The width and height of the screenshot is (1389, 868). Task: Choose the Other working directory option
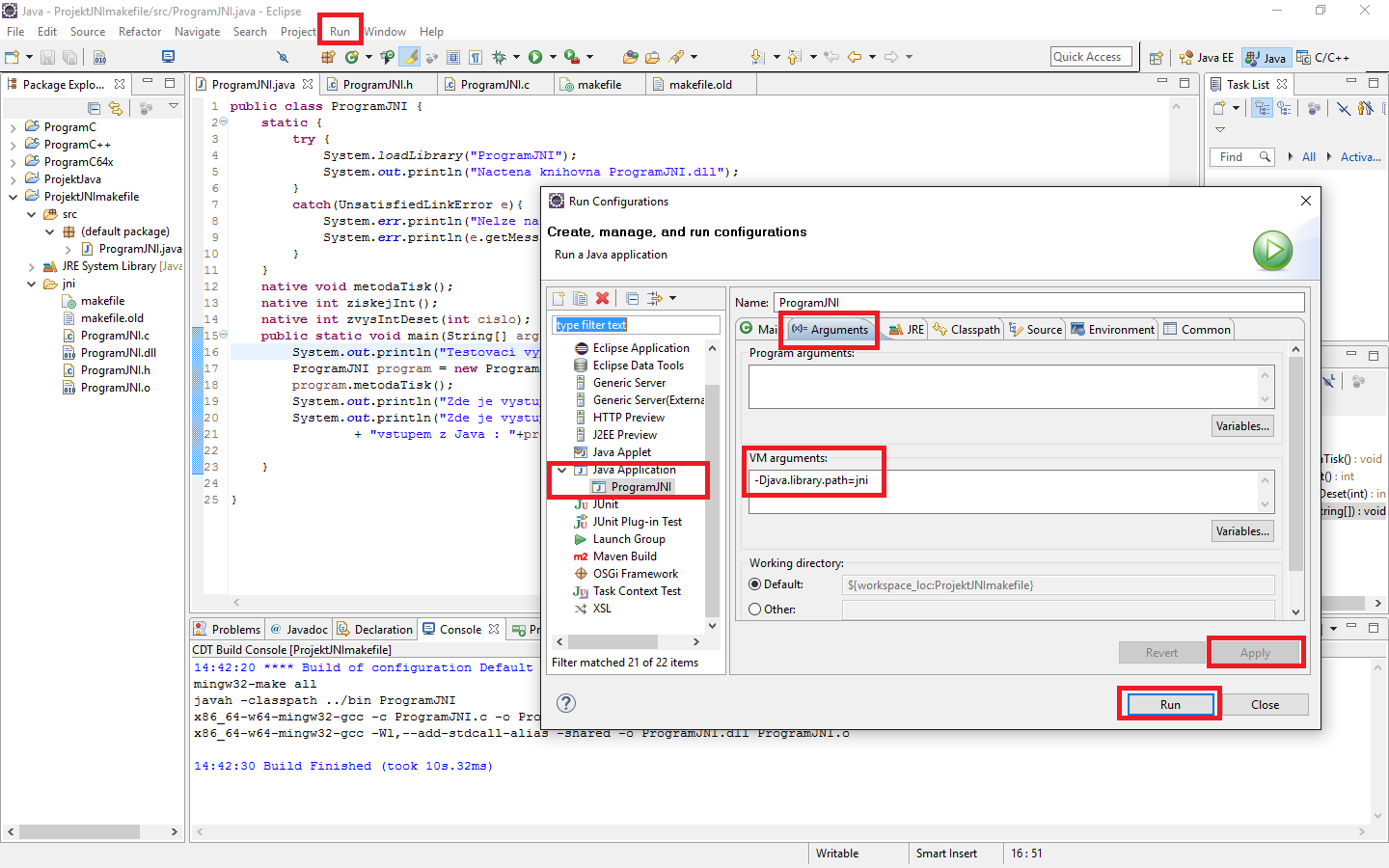click(754, 609)
